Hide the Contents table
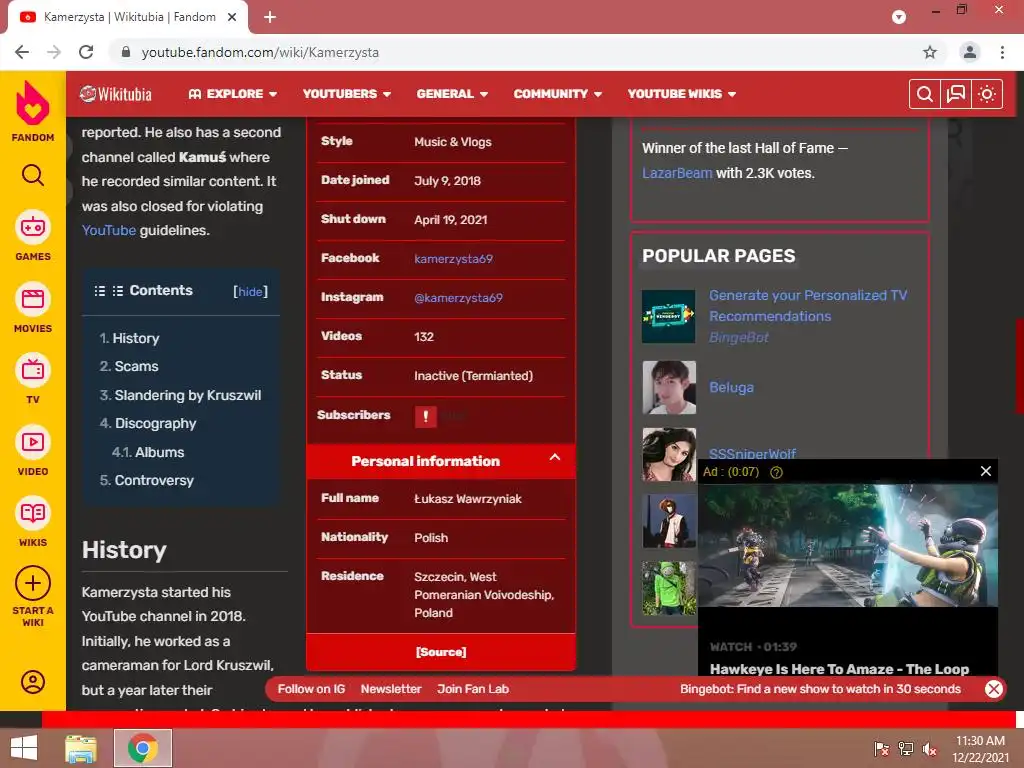Image resolution: width=1024 pixels, height=768 pixels. [x=251, y=291]
